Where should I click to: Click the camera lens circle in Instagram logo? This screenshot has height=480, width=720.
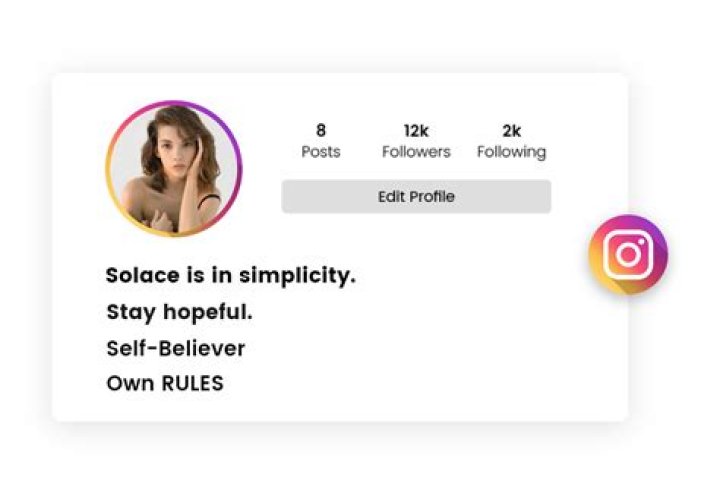[x=627, y=255]
